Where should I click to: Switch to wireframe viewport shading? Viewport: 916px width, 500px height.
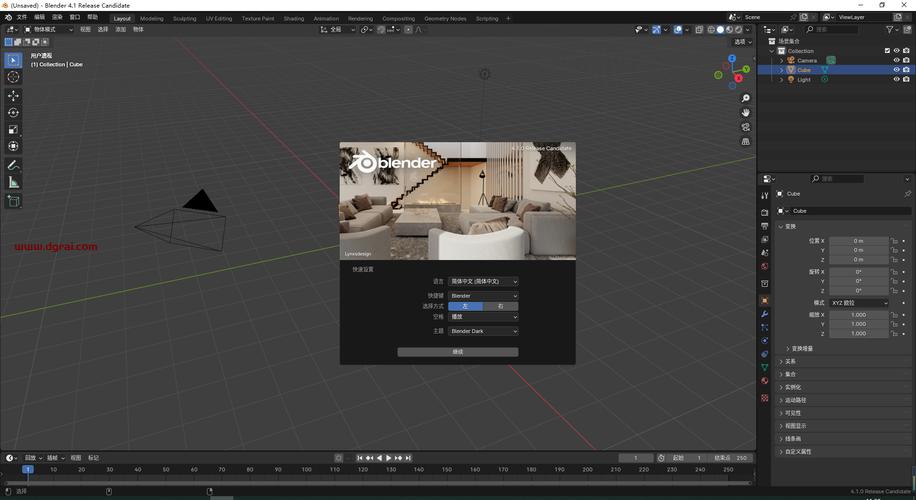pos(711,29)
